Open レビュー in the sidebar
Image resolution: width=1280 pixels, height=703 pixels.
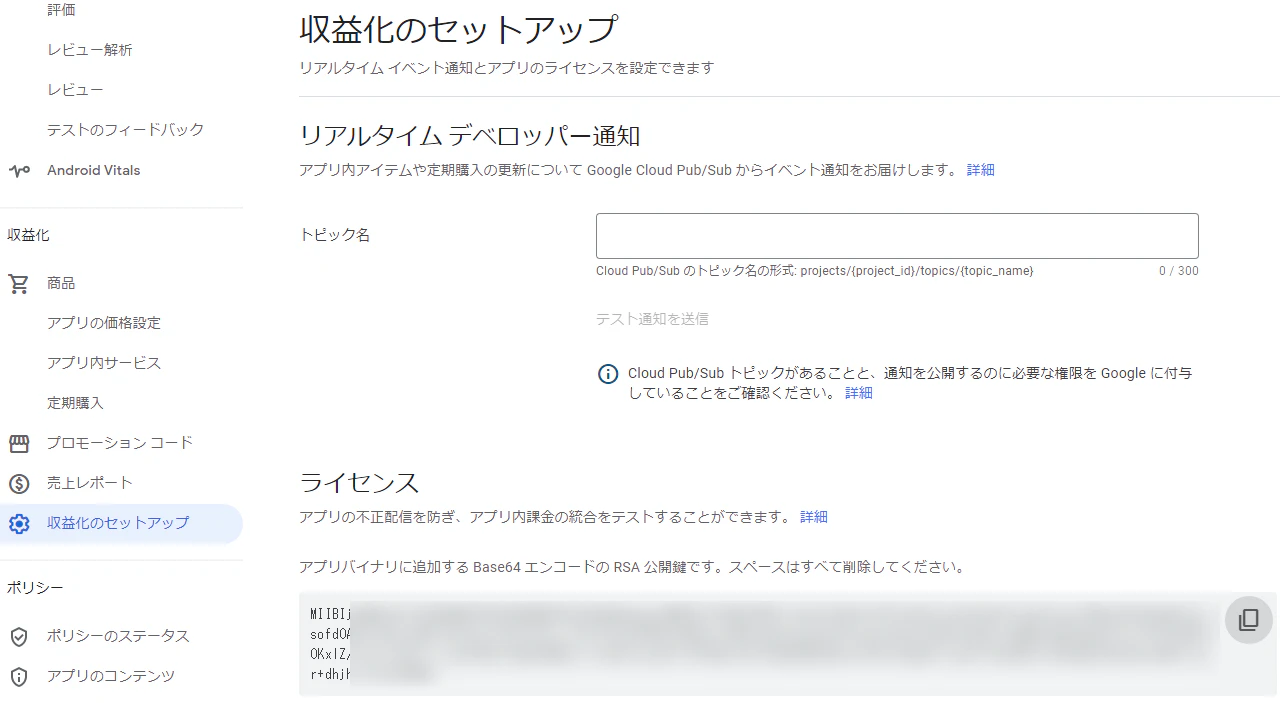[x=75, y=90]
